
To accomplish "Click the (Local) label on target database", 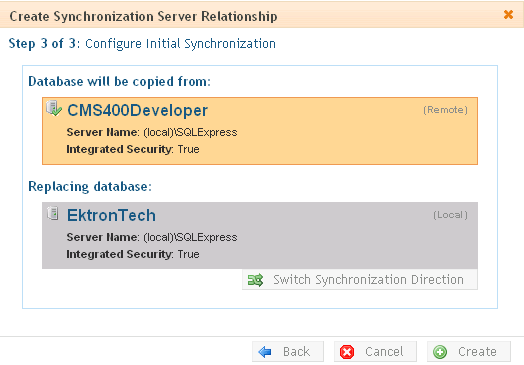I will tap(450, 215).
